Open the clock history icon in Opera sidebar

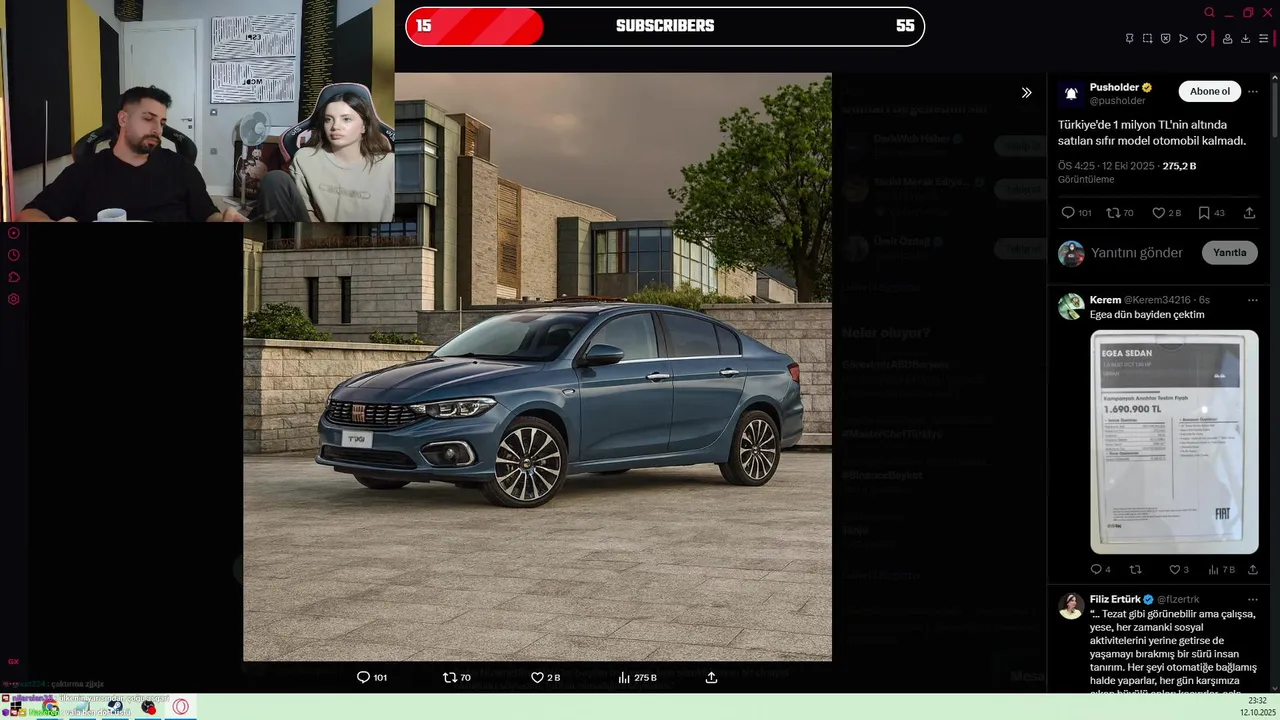click(x=14, y=255)
